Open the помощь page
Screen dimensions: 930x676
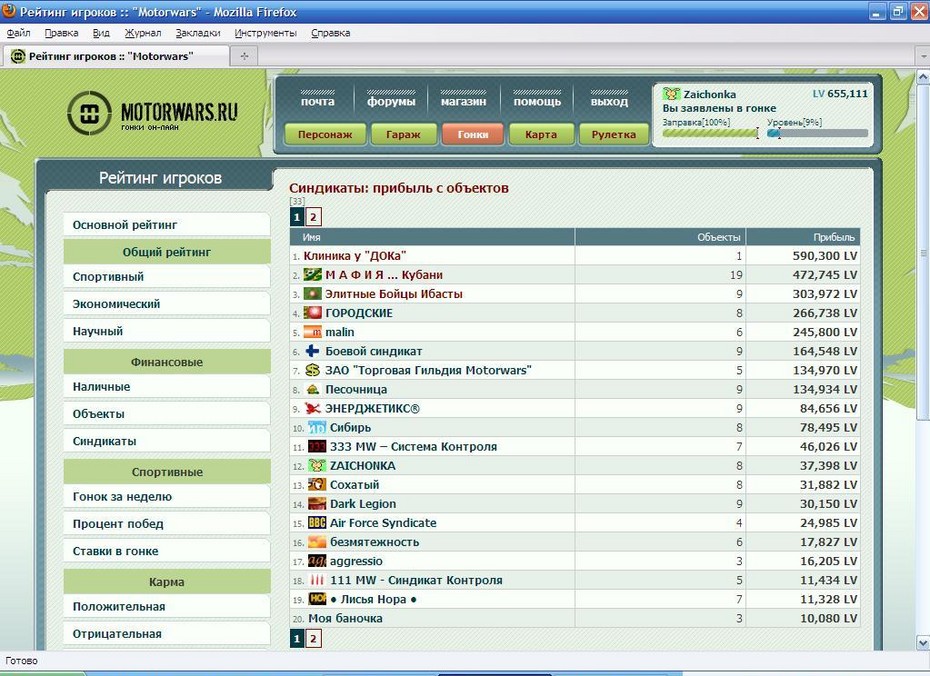coord(537,101)
